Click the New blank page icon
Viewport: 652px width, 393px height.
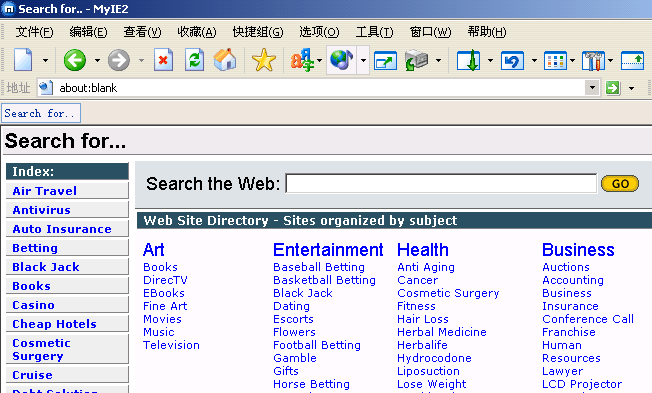[x=23, y=60]
